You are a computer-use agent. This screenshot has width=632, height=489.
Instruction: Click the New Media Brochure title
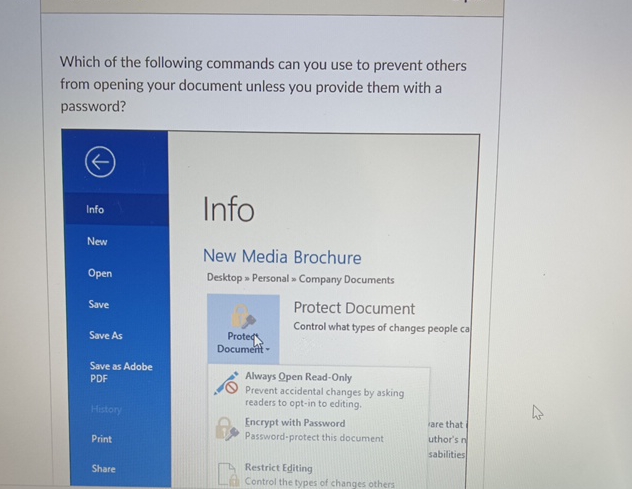(282, 257)
